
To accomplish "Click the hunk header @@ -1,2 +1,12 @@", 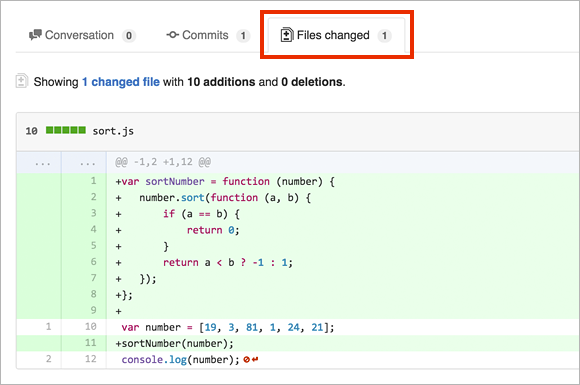I will tap(163, 162).
